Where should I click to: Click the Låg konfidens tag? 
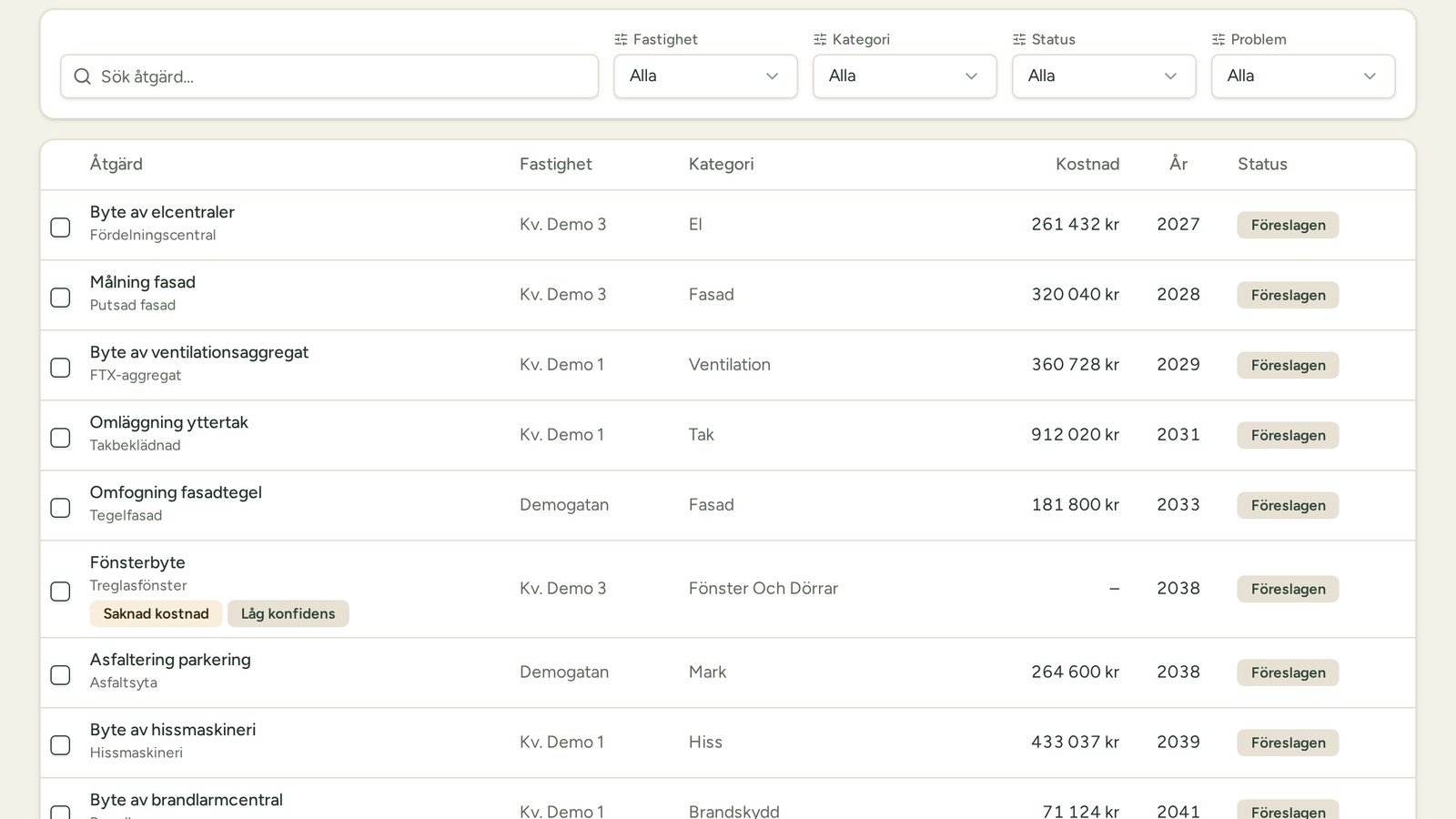pos(288,613)
